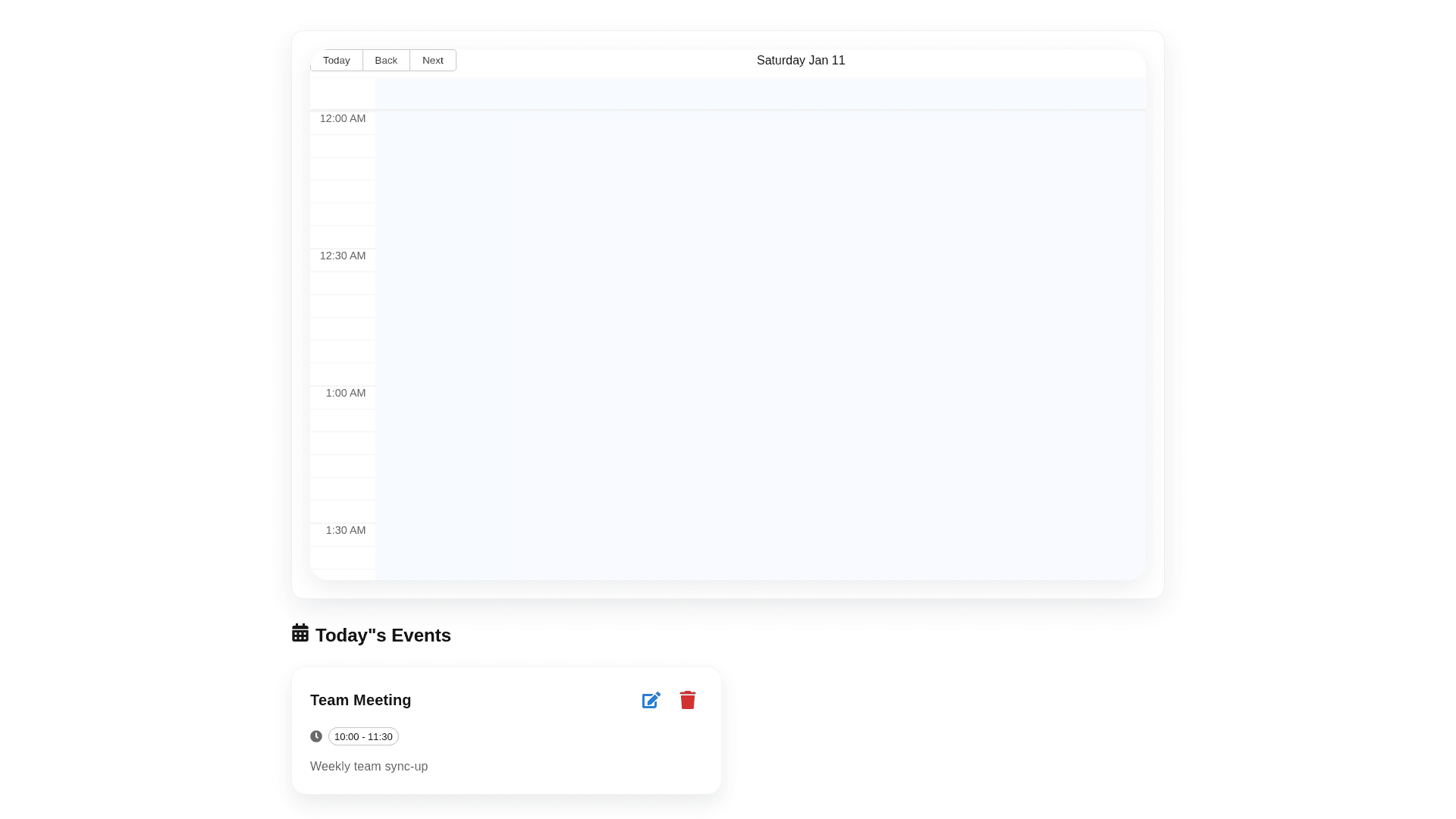Click the clock icon next to the event time

(x=316, y=736)
